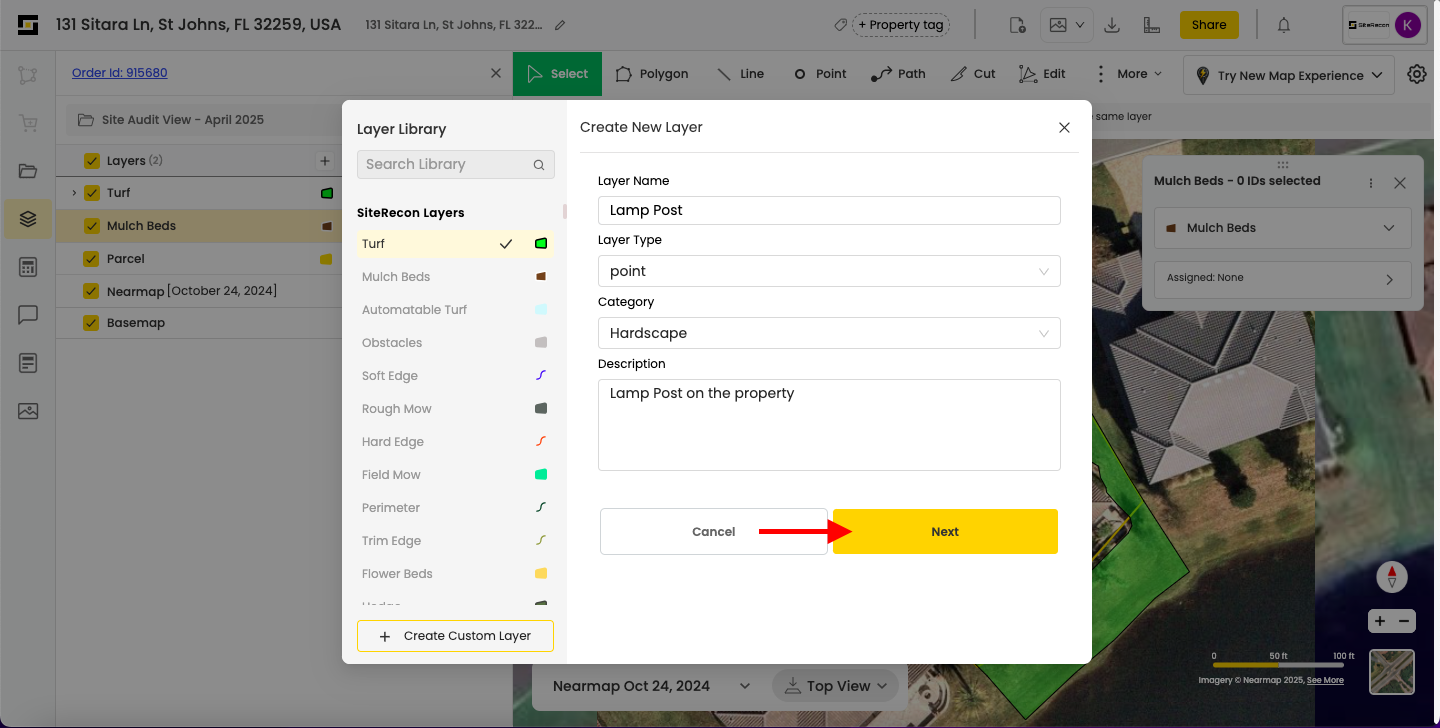Click the yellow Next button

pos(945,532)
